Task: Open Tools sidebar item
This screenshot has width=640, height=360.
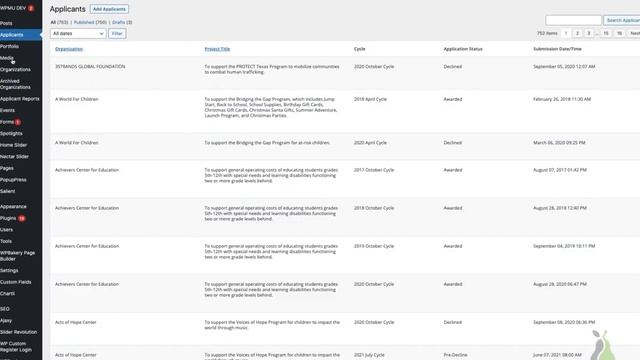Action: pyautogui.click(x=6, y=241)
